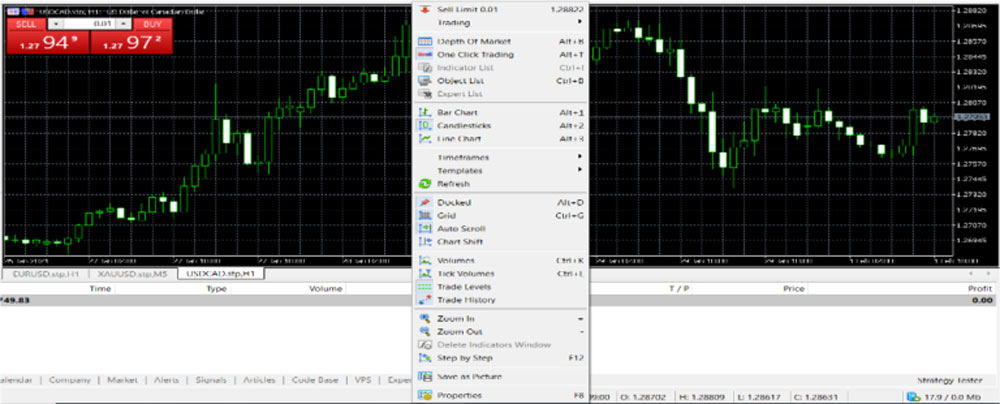
Task: Toggle Volumes display
Action: point(501,260)
